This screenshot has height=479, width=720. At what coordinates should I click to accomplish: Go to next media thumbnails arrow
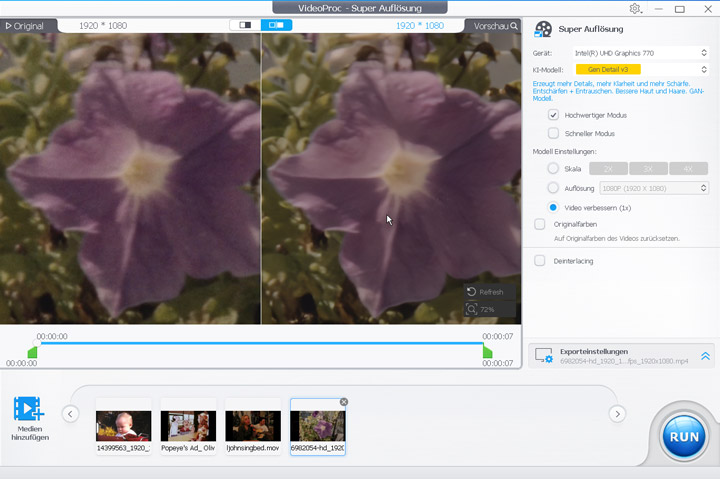point(617,414)
